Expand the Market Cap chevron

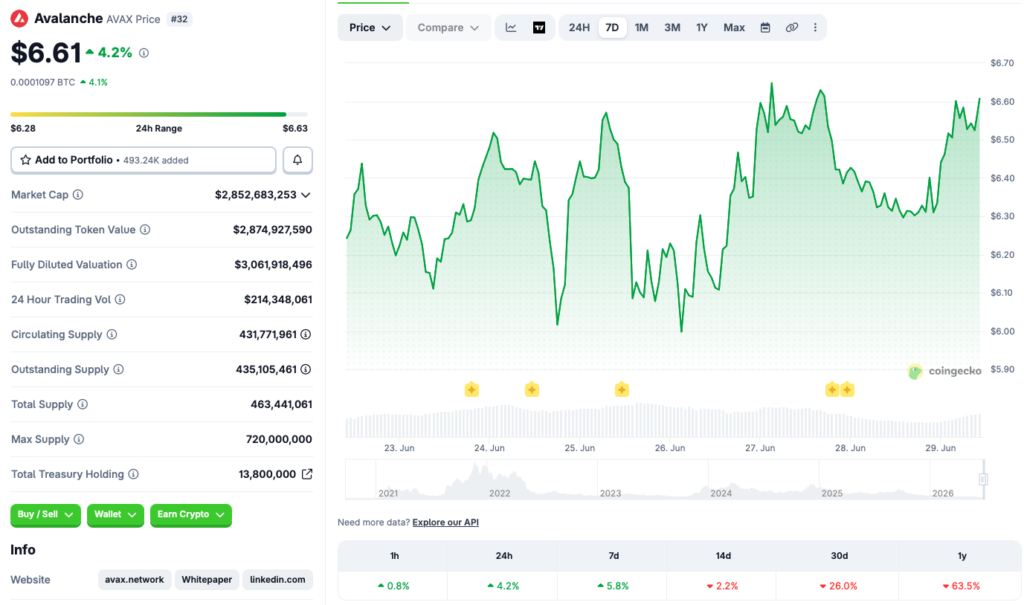pos(306,195)
